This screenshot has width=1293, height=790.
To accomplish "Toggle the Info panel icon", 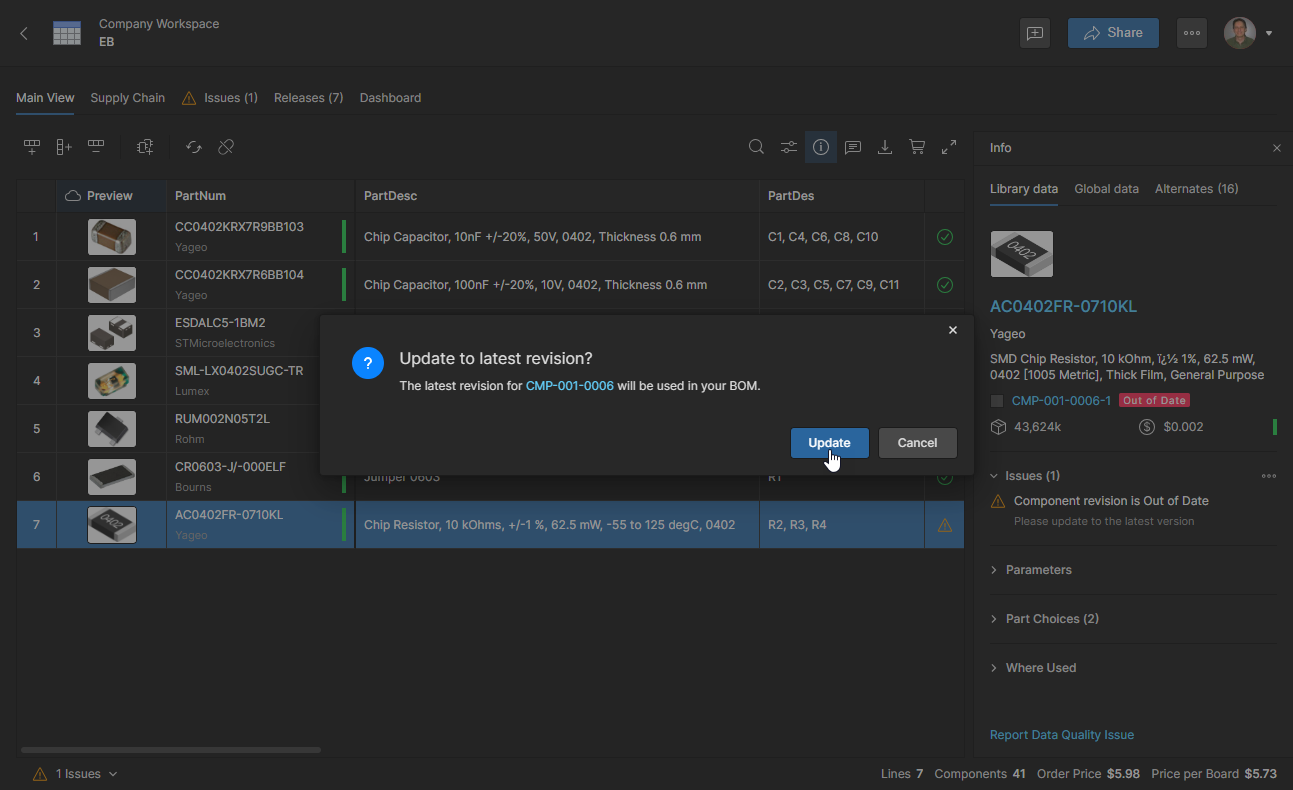I will [x=821, y=147].
